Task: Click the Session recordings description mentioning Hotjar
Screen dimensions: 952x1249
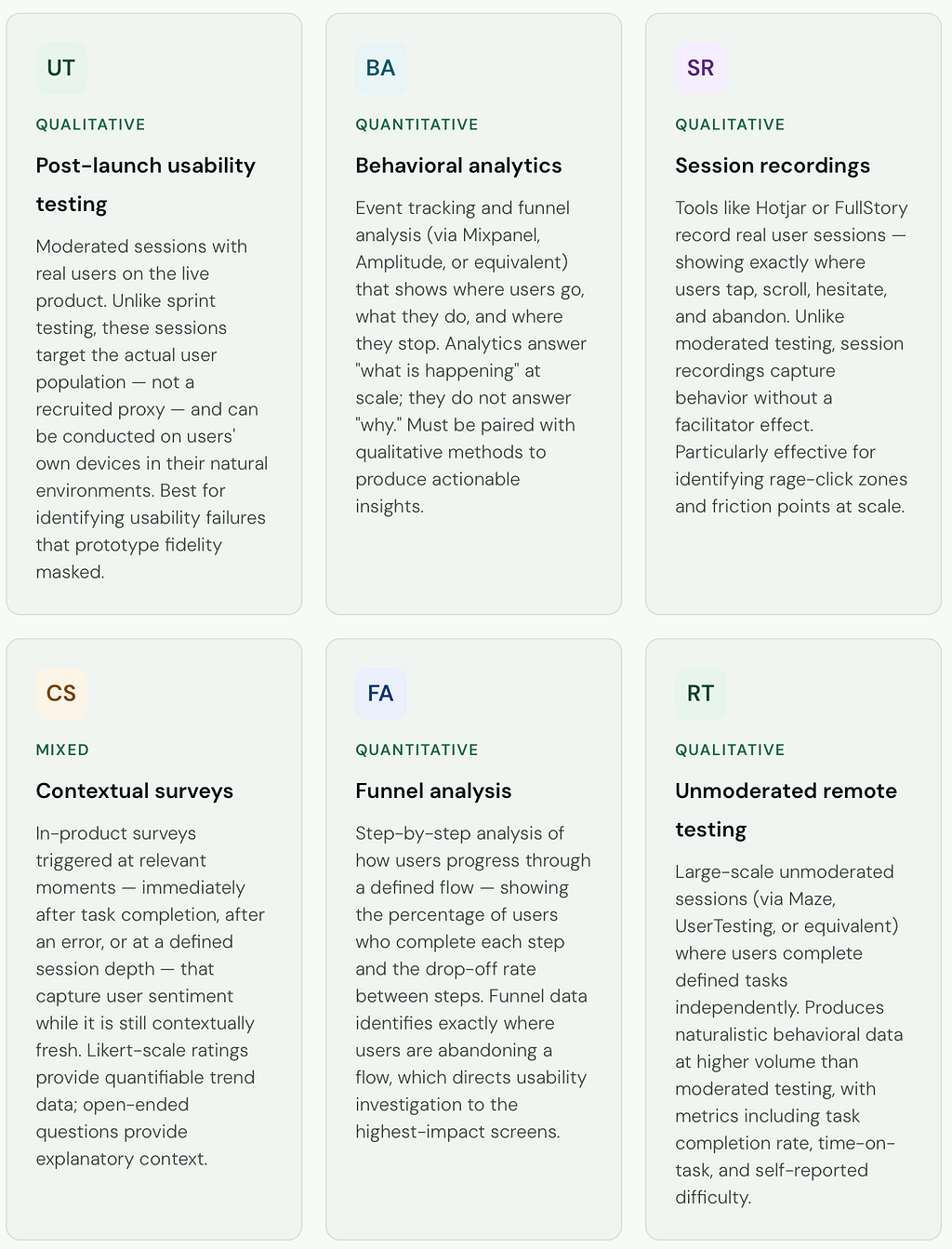Action: [792, 357]
